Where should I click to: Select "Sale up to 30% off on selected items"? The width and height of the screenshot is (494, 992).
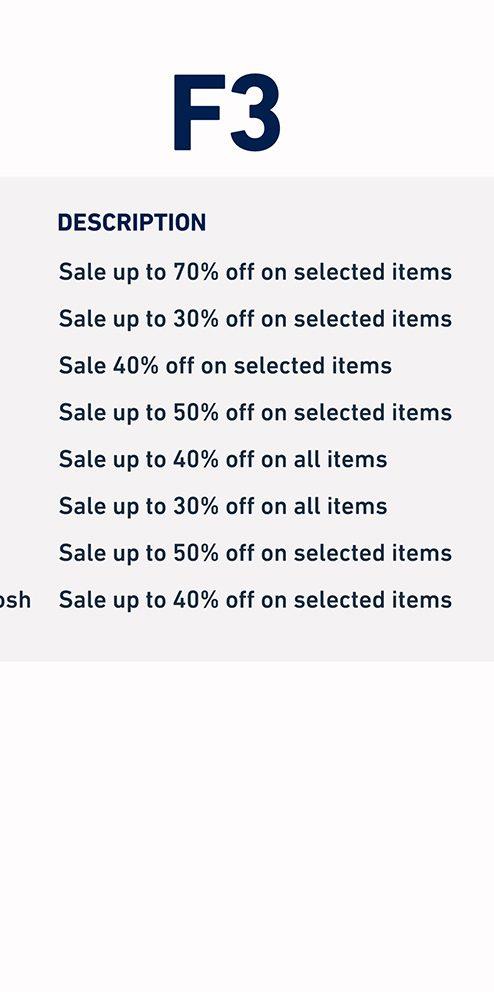(255, 319)
